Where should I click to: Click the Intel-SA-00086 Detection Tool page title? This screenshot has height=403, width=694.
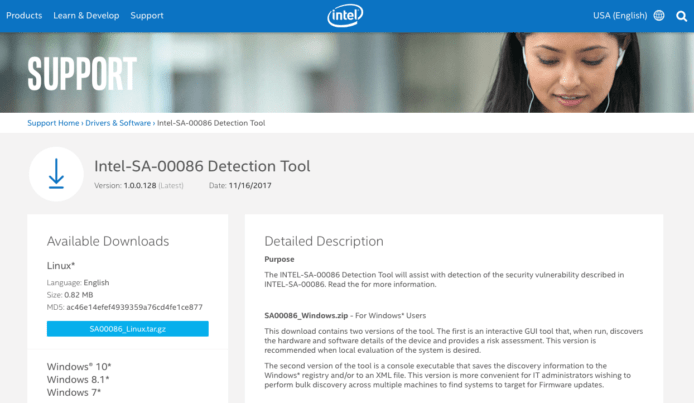[202, 166]
